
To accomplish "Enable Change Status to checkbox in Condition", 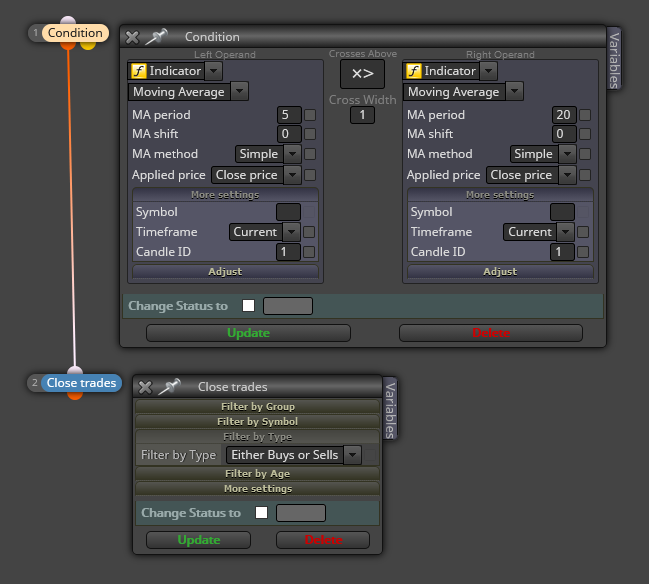I will pyautogui.click(x=248, y=305).
